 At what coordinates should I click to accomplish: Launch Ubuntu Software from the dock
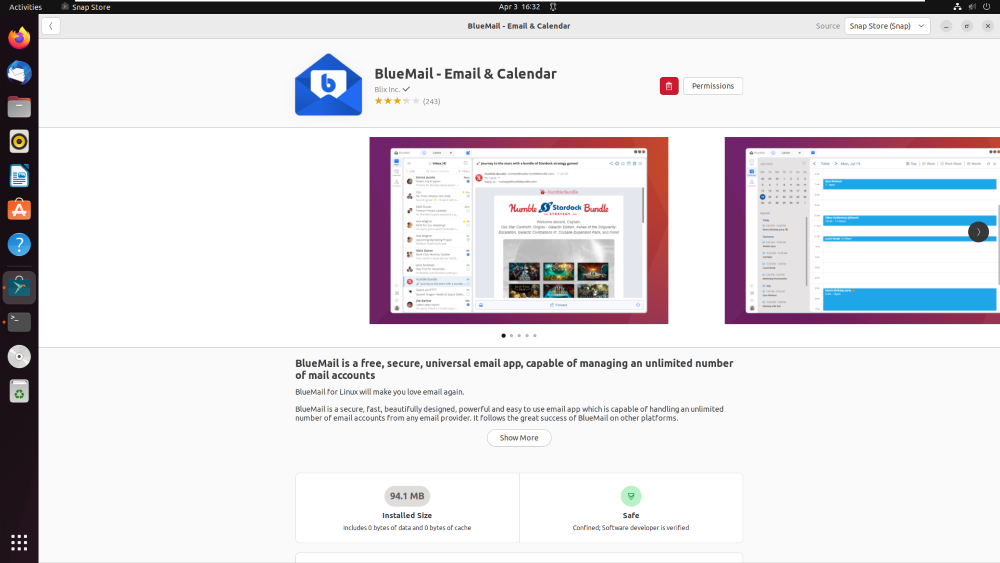click(19, 210)
